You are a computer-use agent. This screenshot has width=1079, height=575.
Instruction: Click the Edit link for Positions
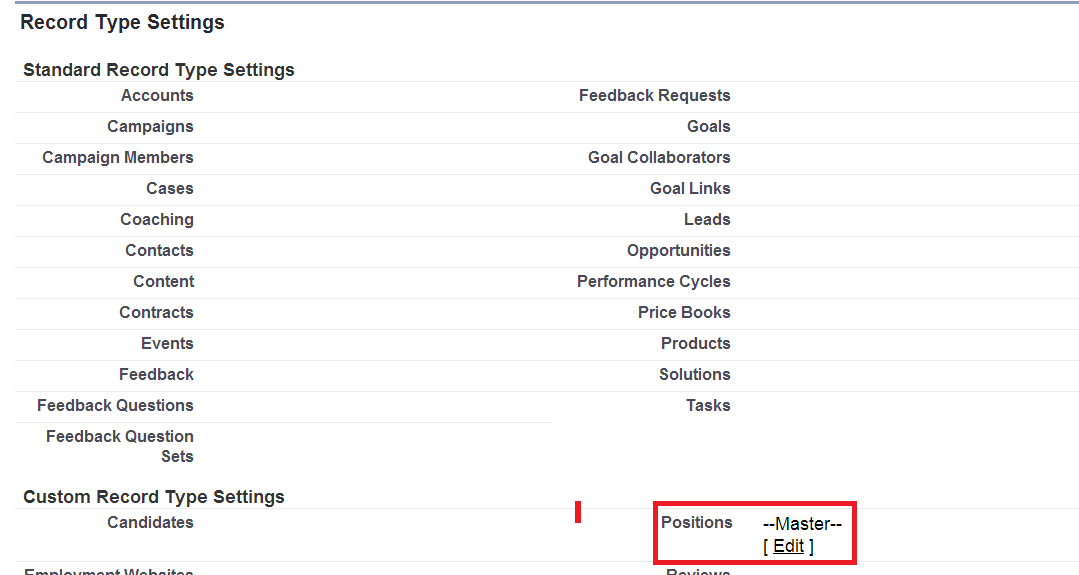tap(788, 546)
